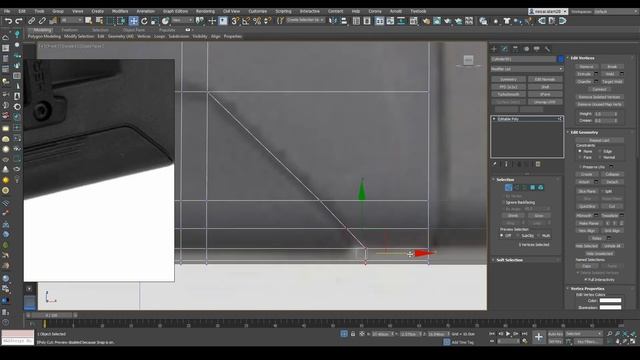Click the Remove Isolated Vertices button
Image resolution: width=640 pixels, height=360 pixels.
click(x=599, y=97)
